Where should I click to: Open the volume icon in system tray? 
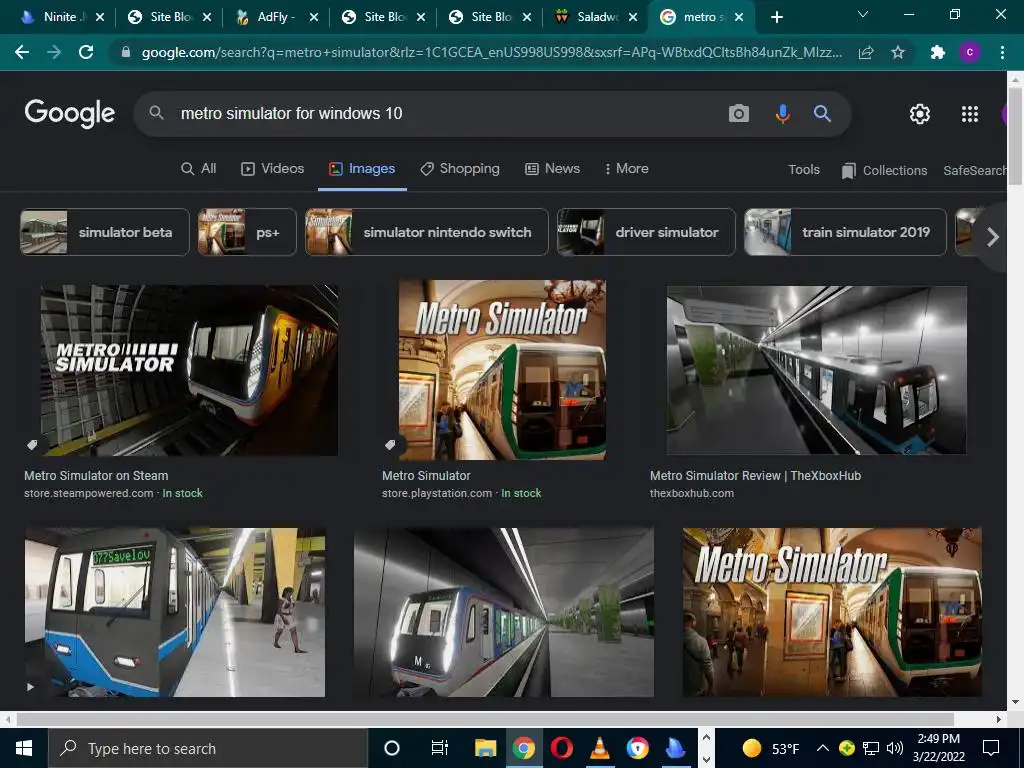895,748
